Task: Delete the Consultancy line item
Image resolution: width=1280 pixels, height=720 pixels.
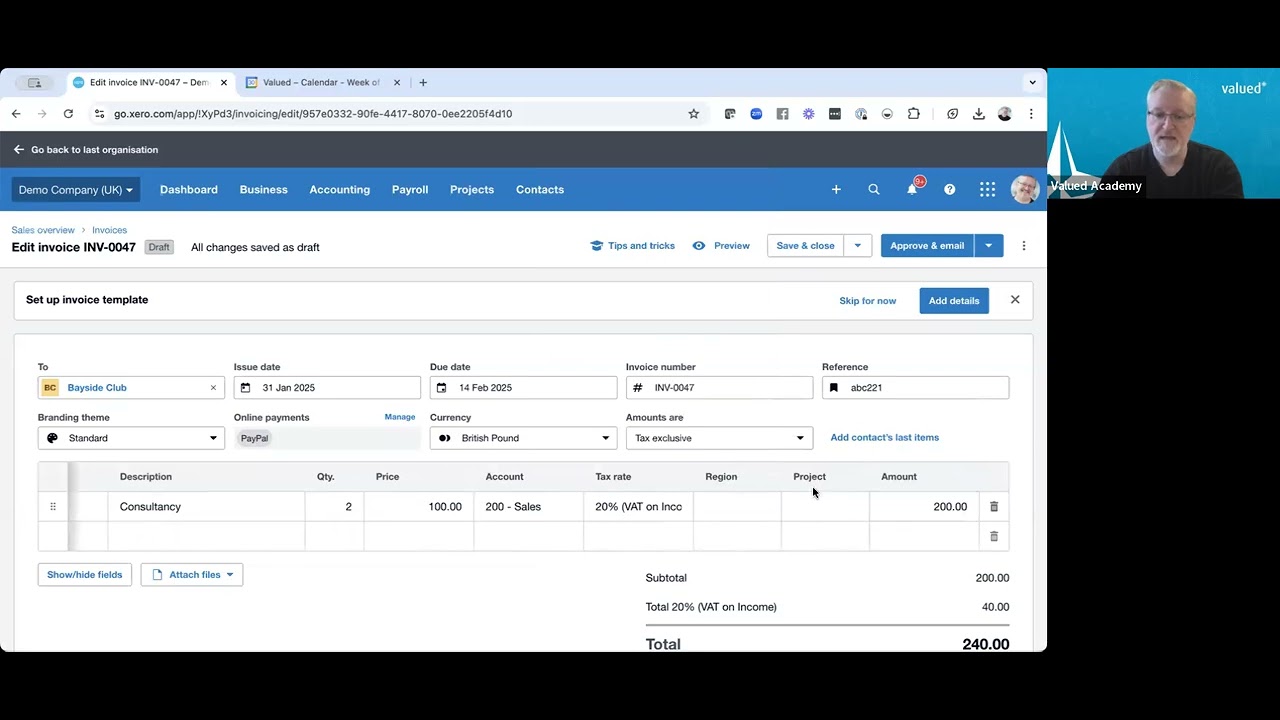Action: [994, 507]
